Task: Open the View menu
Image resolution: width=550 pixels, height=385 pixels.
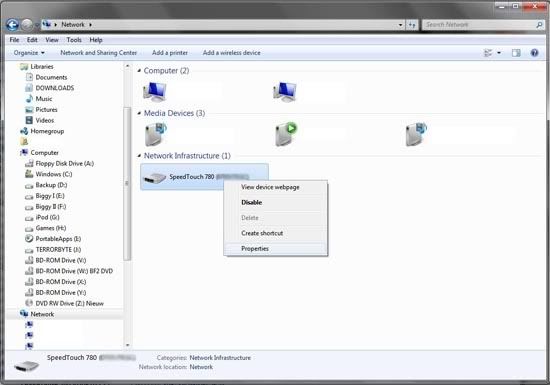Action: pos(52,40)
